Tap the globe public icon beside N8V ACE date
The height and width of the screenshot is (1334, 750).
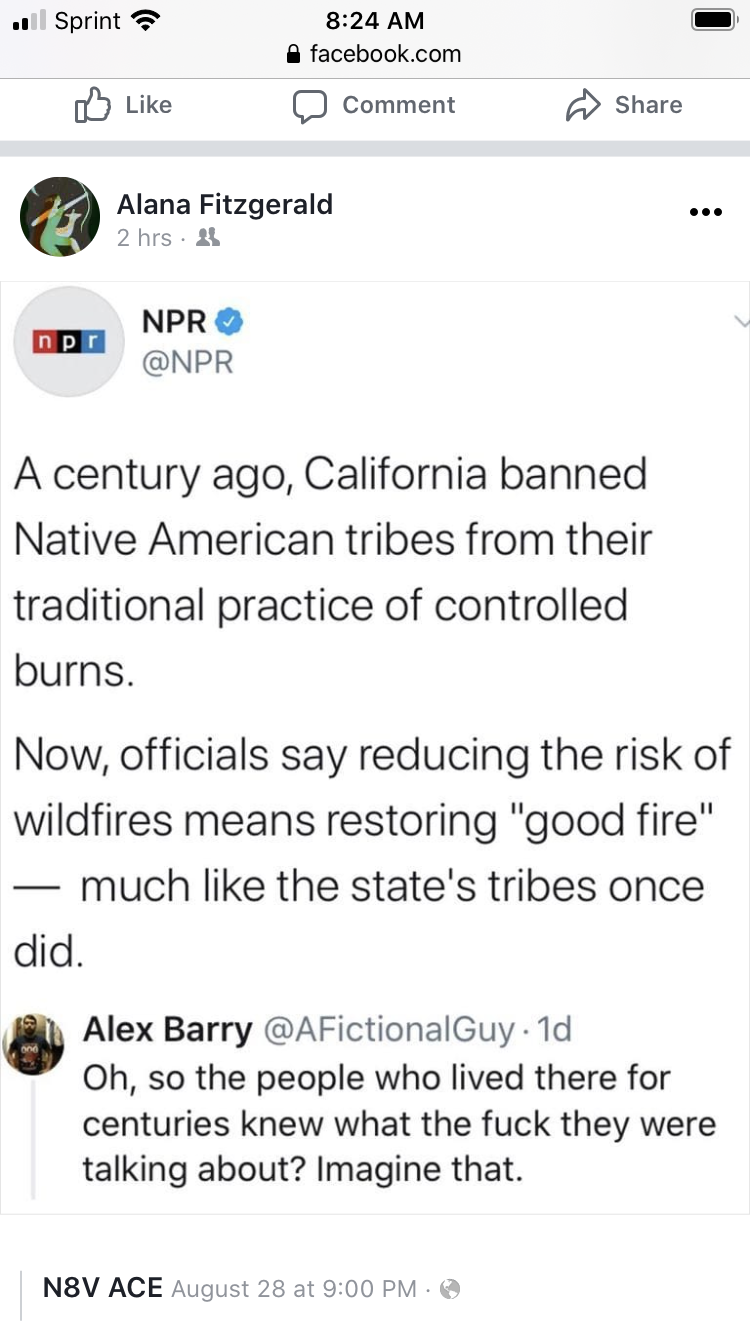[x=450, y=1289]
